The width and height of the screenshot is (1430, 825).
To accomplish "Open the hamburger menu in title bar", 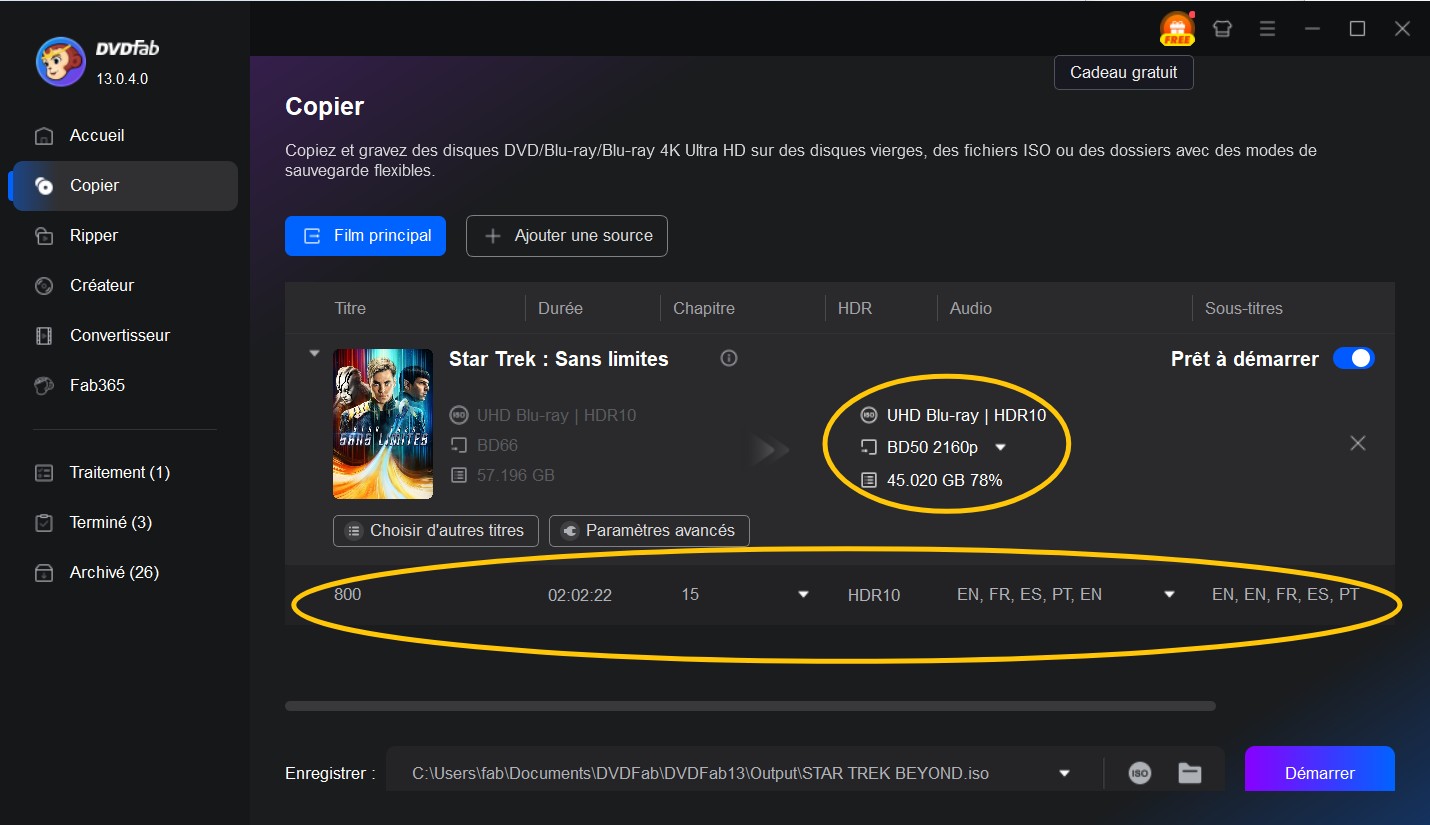I will coord(1267,29).
